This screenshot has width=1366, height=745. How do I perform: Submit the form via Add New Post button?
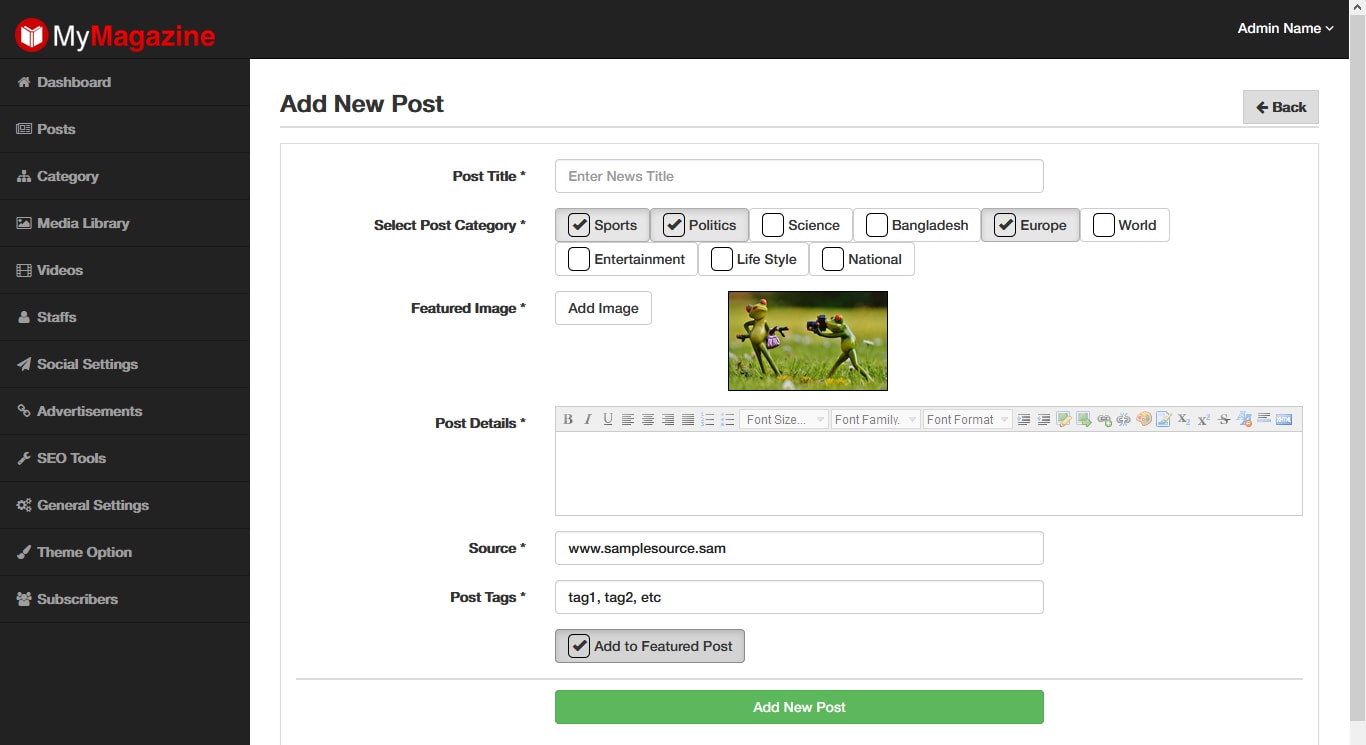click(x=798, y=707)
